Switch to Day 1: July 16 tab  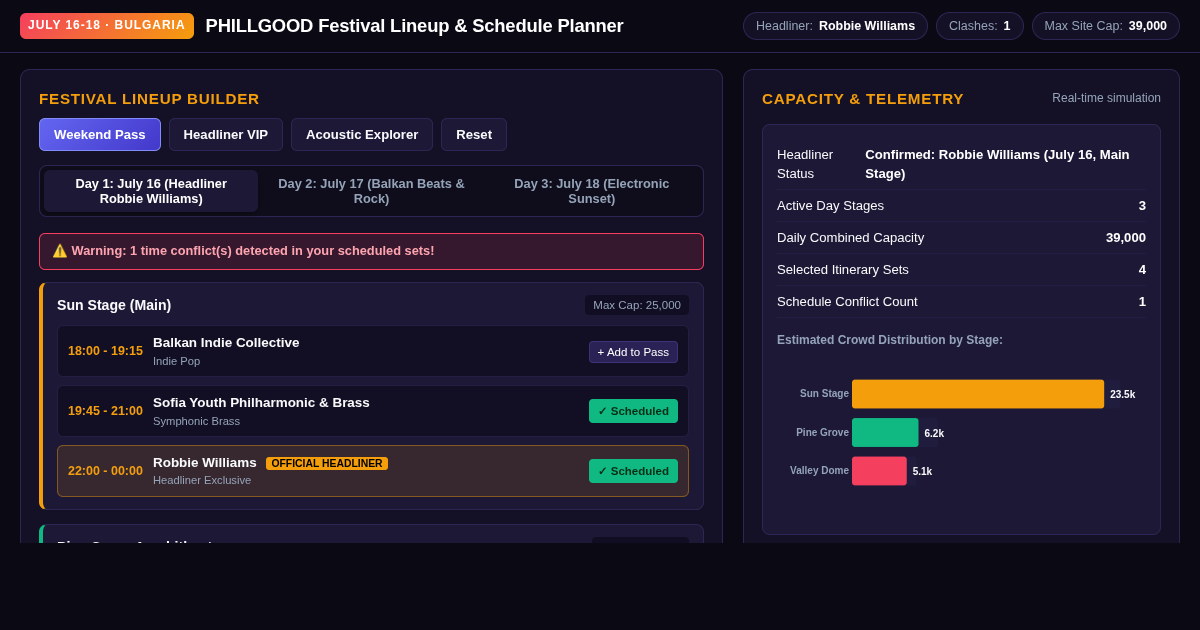151,191
